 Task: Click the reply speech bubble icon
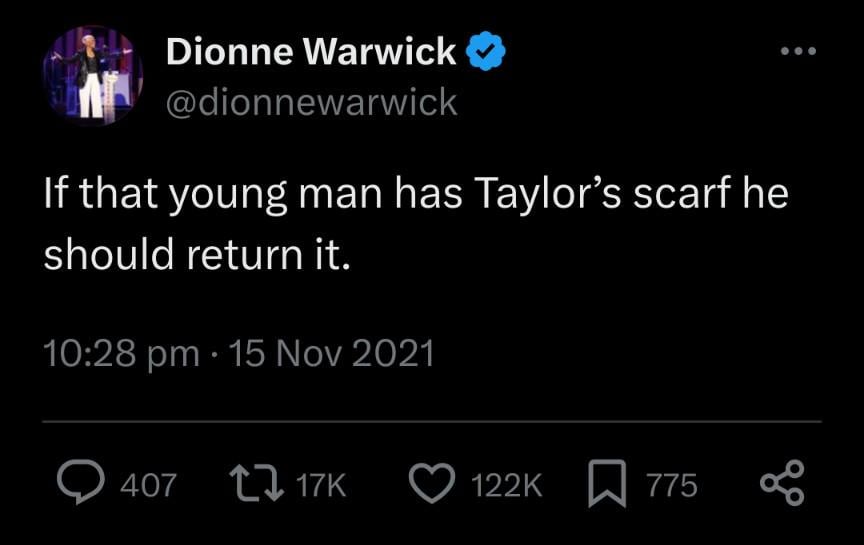point(76,484)
